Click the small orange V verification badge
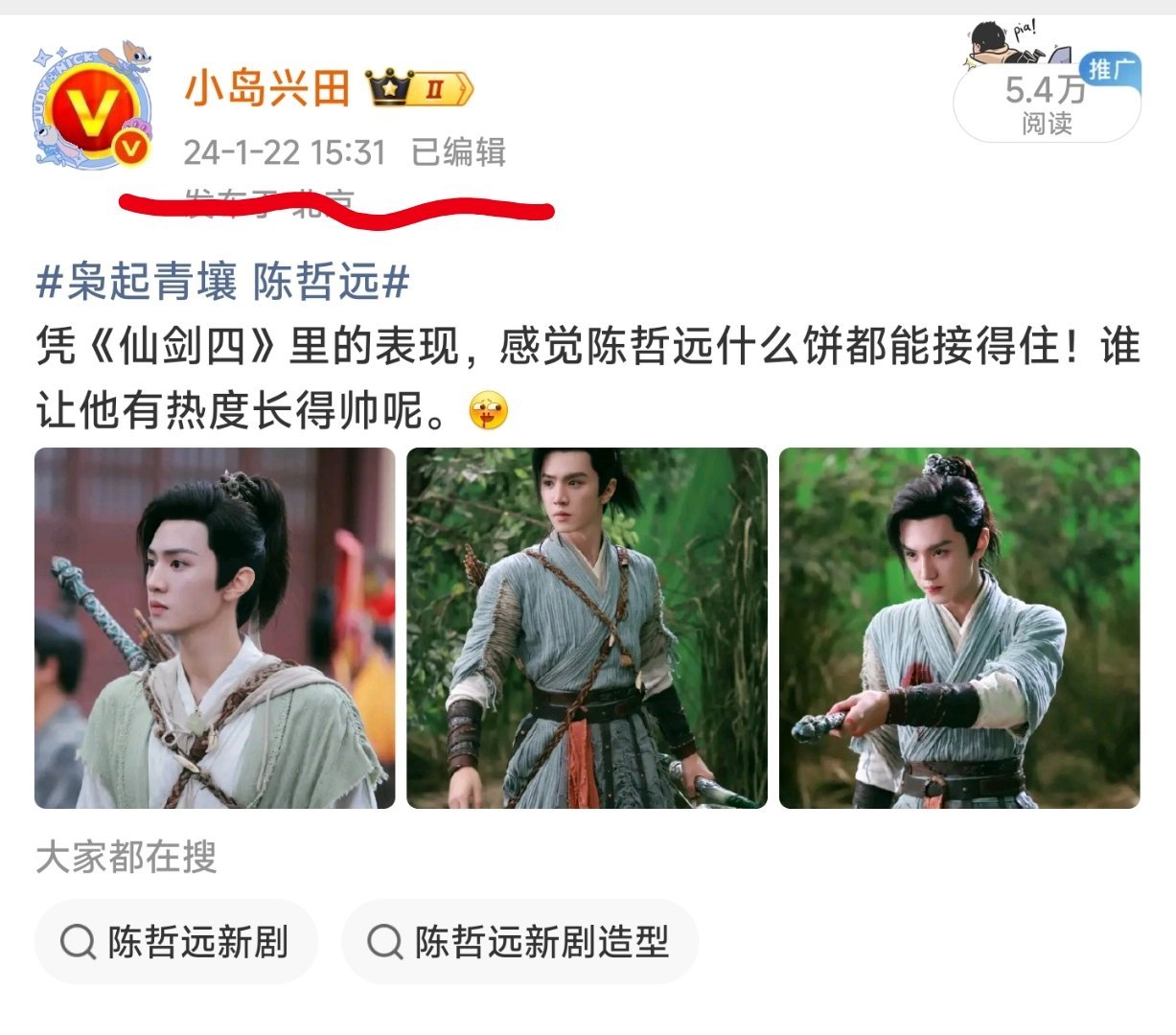 coord(132,148)
